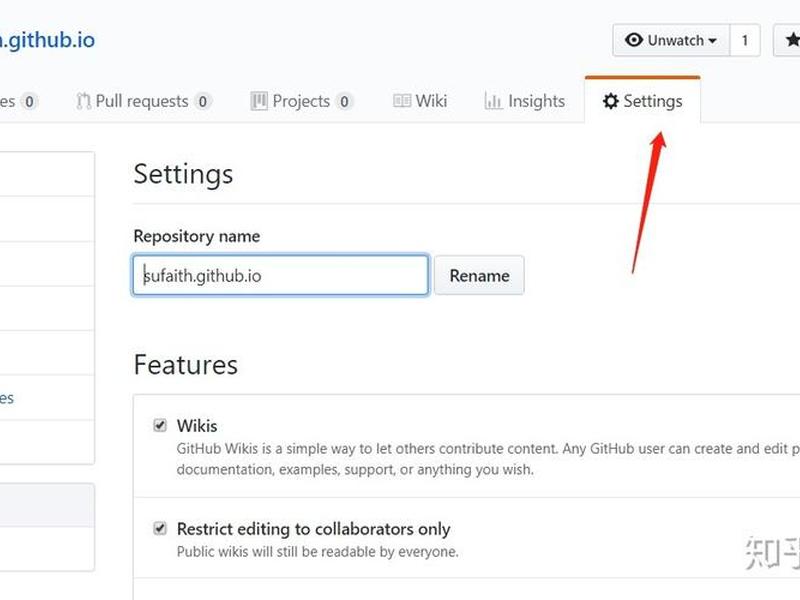Open the Settings tab
800x600 pixels.
[642, 101]
